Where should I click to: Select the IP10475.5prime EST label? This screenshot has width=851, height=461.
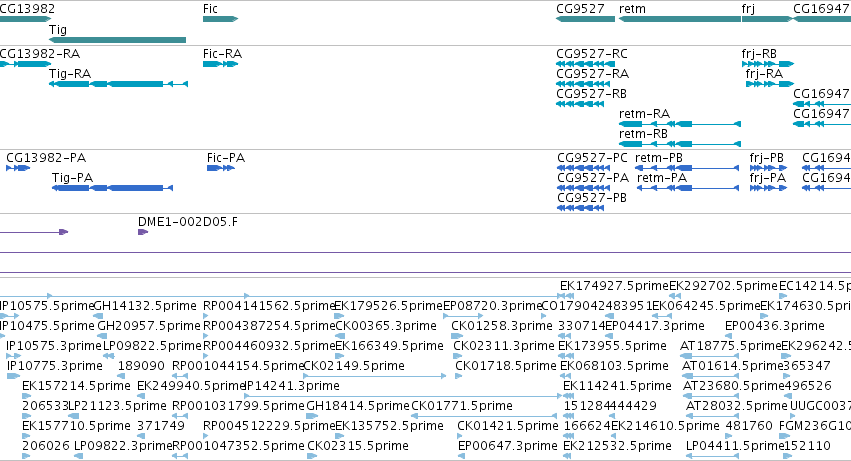point(47,326)
